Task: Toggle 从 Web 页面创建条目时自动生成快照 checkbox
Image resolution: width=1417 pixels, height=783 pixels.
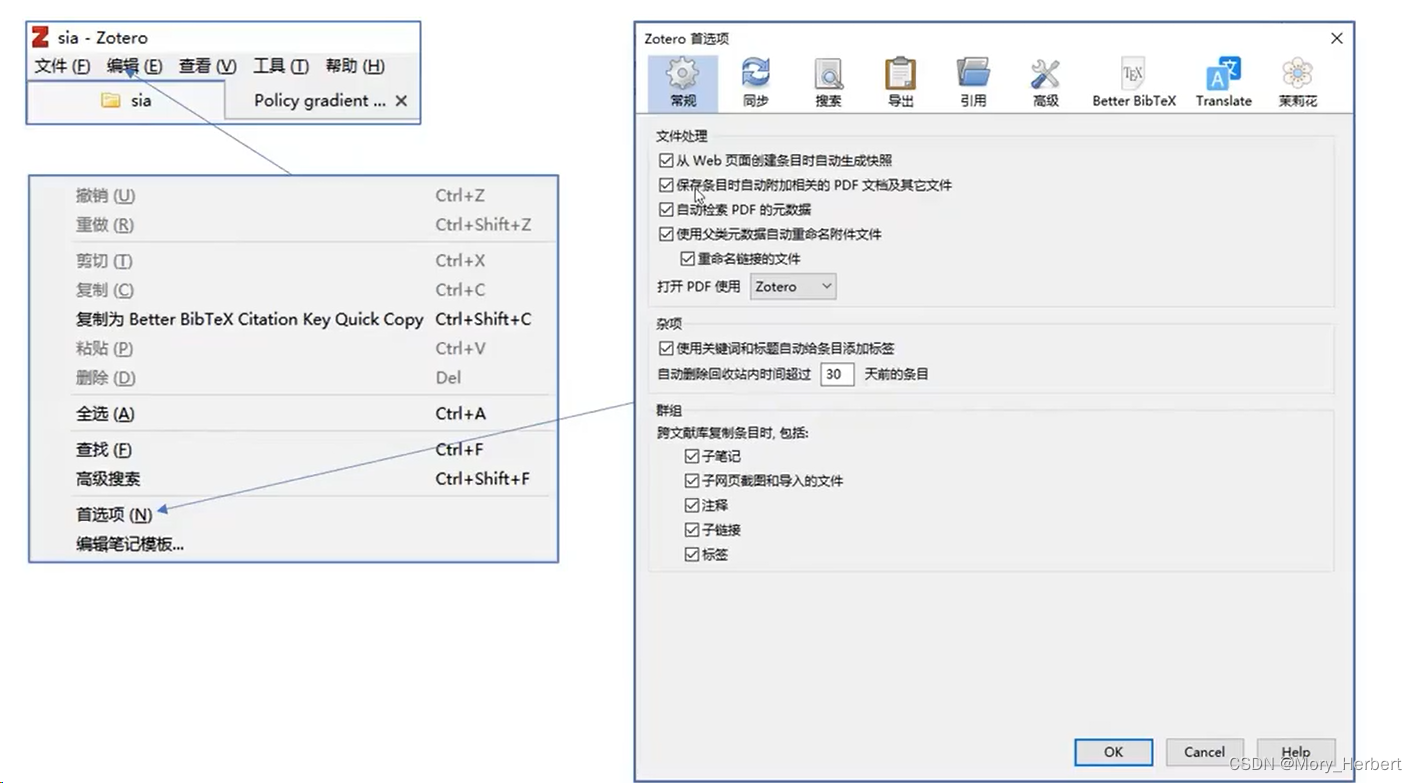Action: point(666,160)
